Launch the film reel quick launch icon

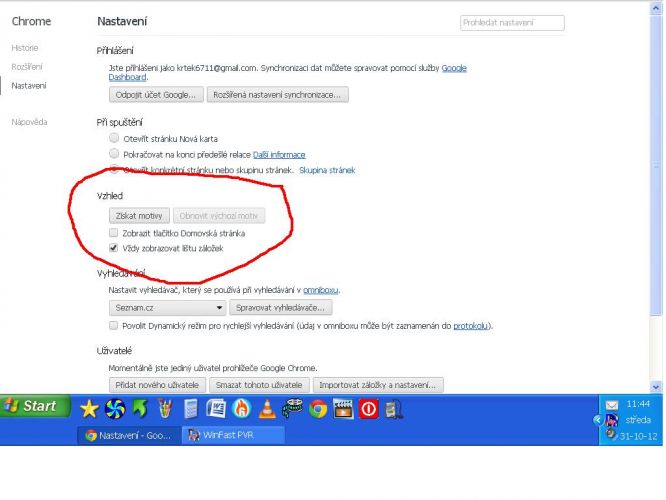click(292, 409)
